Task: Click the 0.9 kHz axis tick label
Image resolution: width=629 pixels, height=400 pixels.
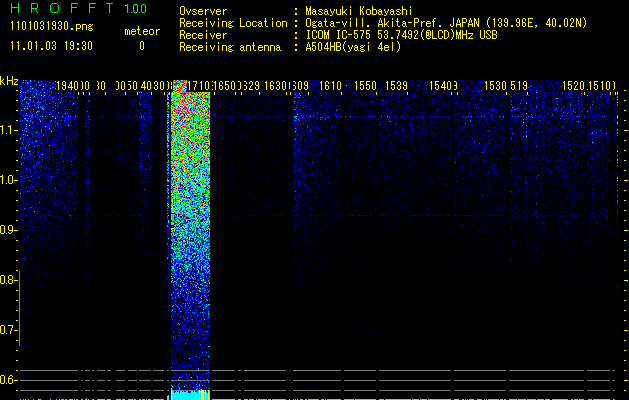Action: pos(8,230)
